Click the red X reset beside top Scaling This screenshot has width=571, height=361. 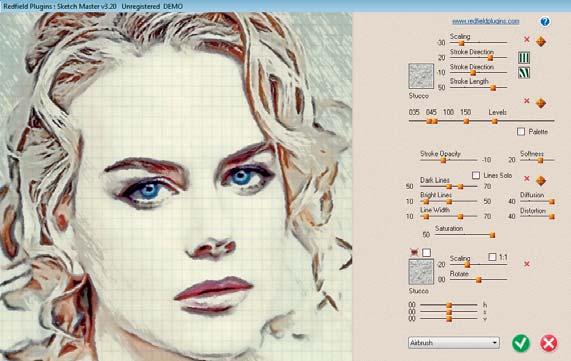pyautogui.click(x=527, y=39)
